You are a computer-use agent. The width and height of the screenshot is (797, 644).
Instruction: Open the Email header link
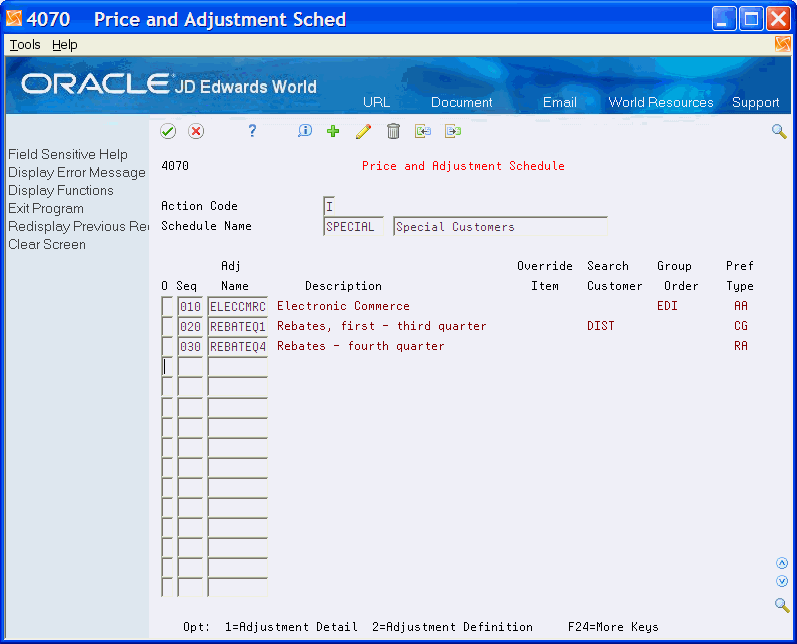tap(560, 102)
